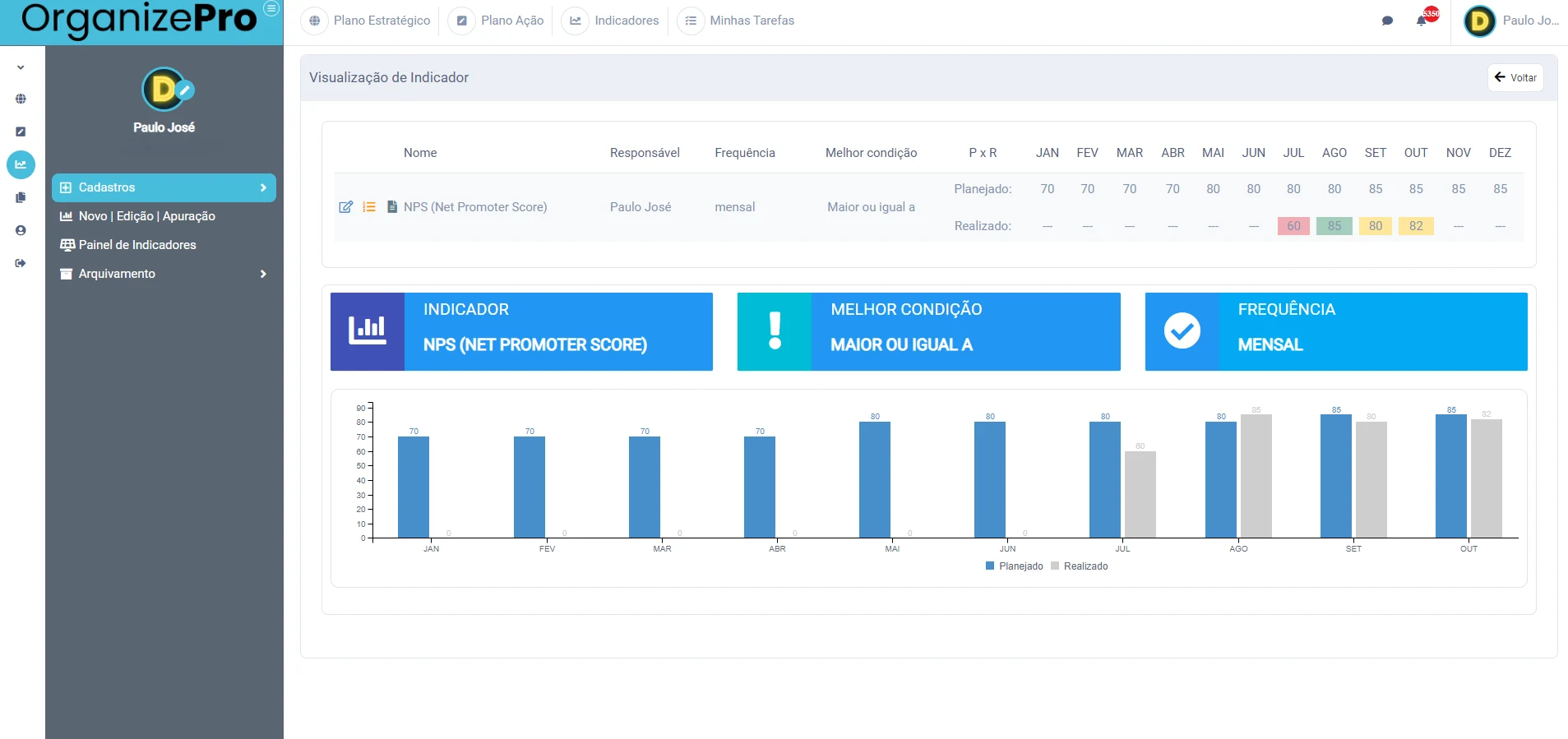
Task: Click the profile picture edit pencil badge
Action: [185, 90]
